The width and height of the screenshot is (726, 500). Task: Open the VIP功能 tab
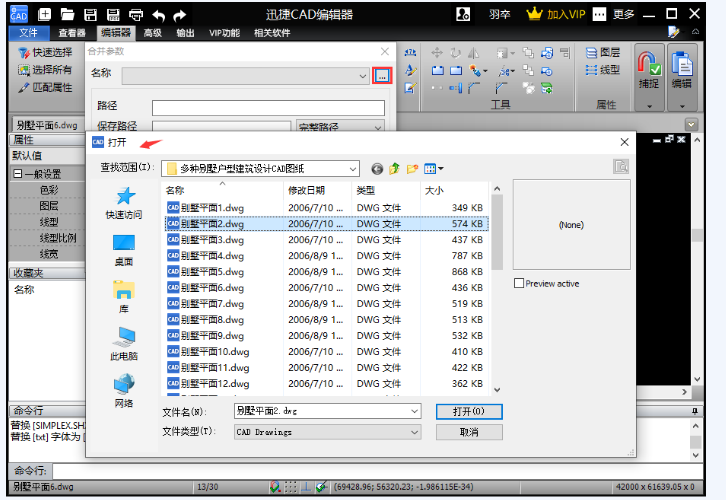pos(224,33)
